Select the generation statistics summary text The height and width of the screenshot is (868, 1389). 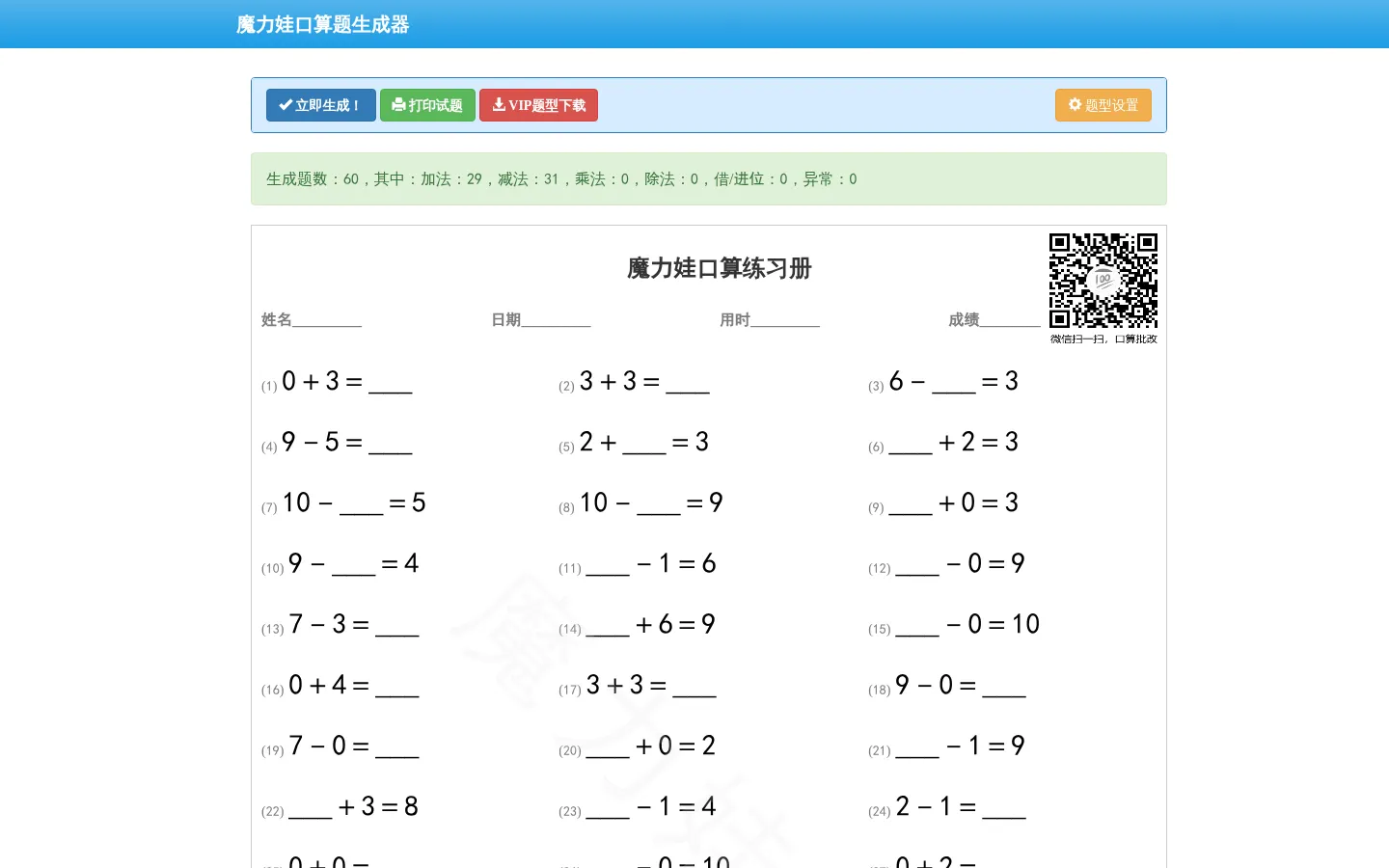pos(561,178)
